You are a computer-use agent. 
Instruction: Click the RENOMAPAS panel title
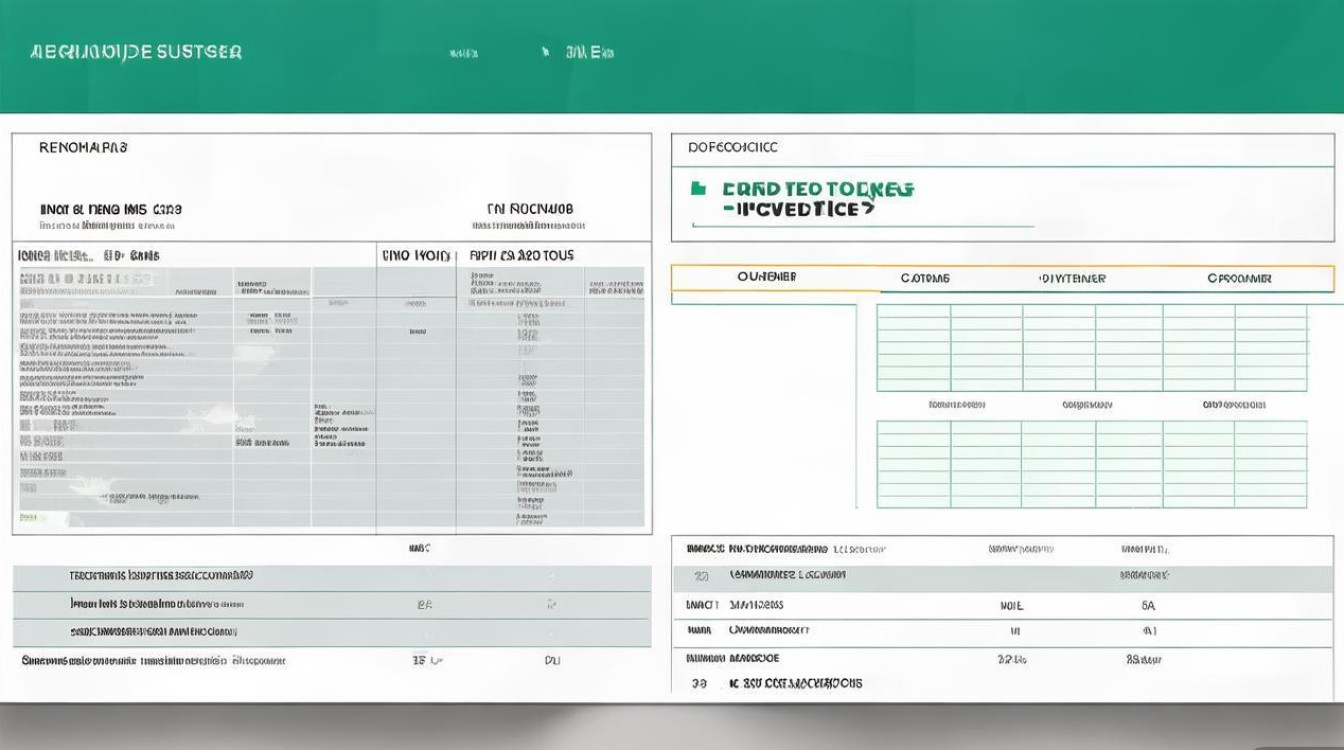pos(83,147)
